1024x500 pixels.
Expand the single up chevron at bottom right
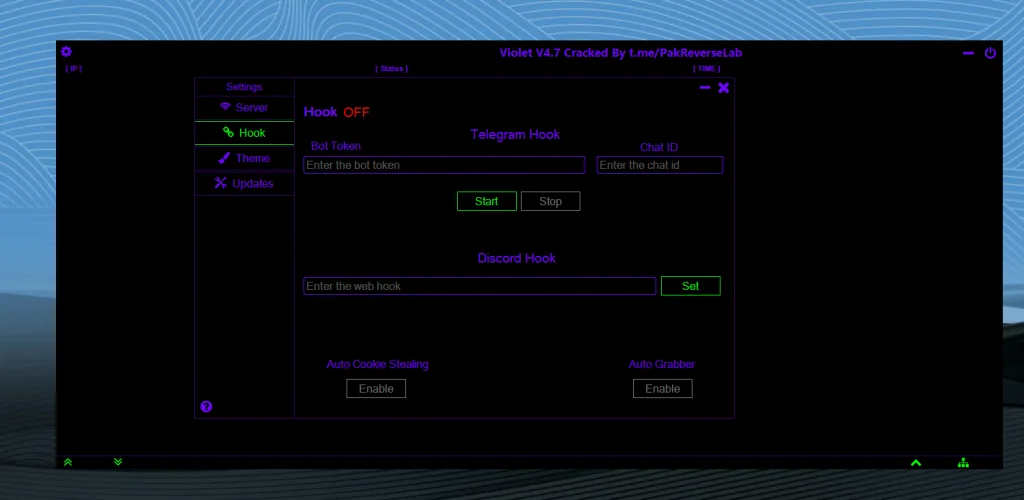[x=915, y=462]
